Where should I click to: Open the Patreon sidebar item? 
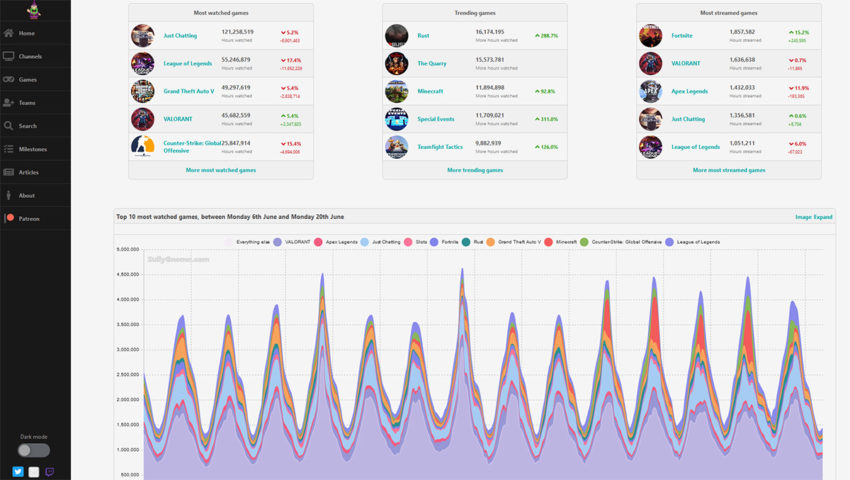point(35,219)
